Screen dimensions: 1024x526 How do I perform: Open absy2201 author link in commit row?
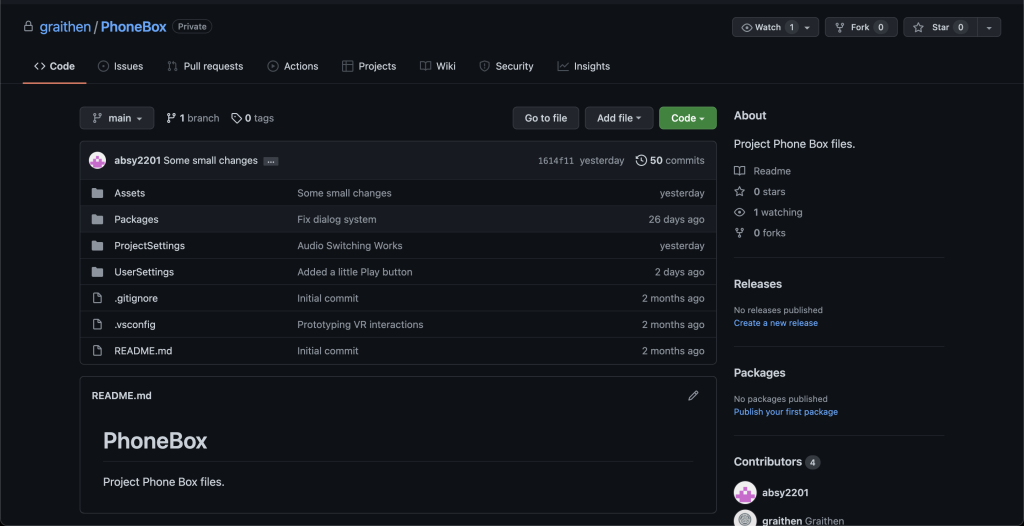click(x=137, y=161)
